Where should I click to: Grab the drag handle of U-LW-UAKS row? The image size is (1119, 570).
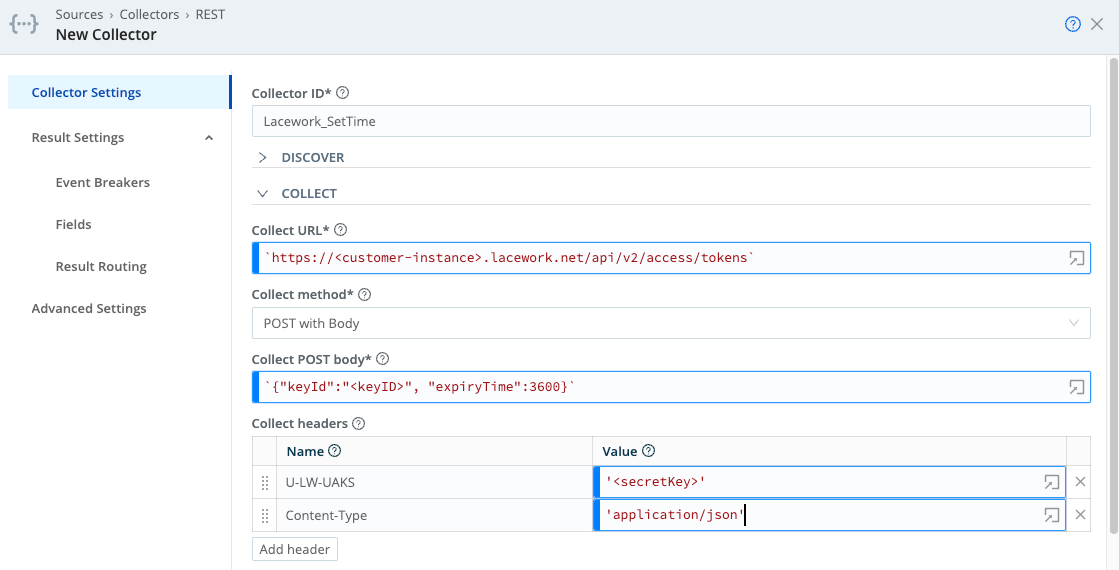pyautogui.click(x=265, y=483)
